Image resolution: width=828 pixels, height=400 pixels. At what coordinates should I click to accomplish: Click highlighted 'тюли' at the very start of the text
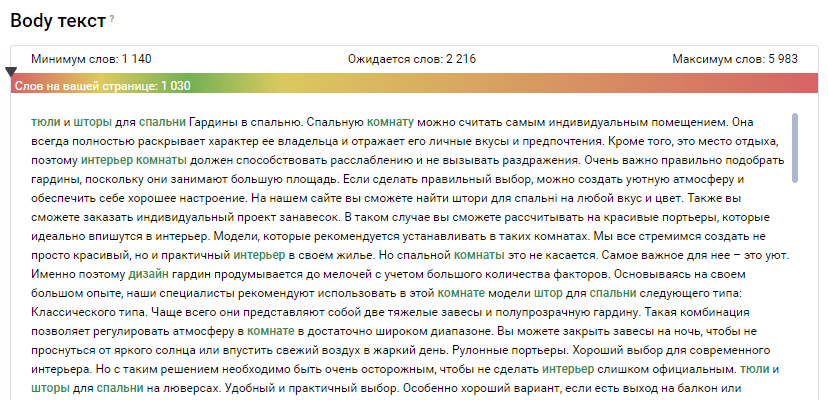coord(45,122)
